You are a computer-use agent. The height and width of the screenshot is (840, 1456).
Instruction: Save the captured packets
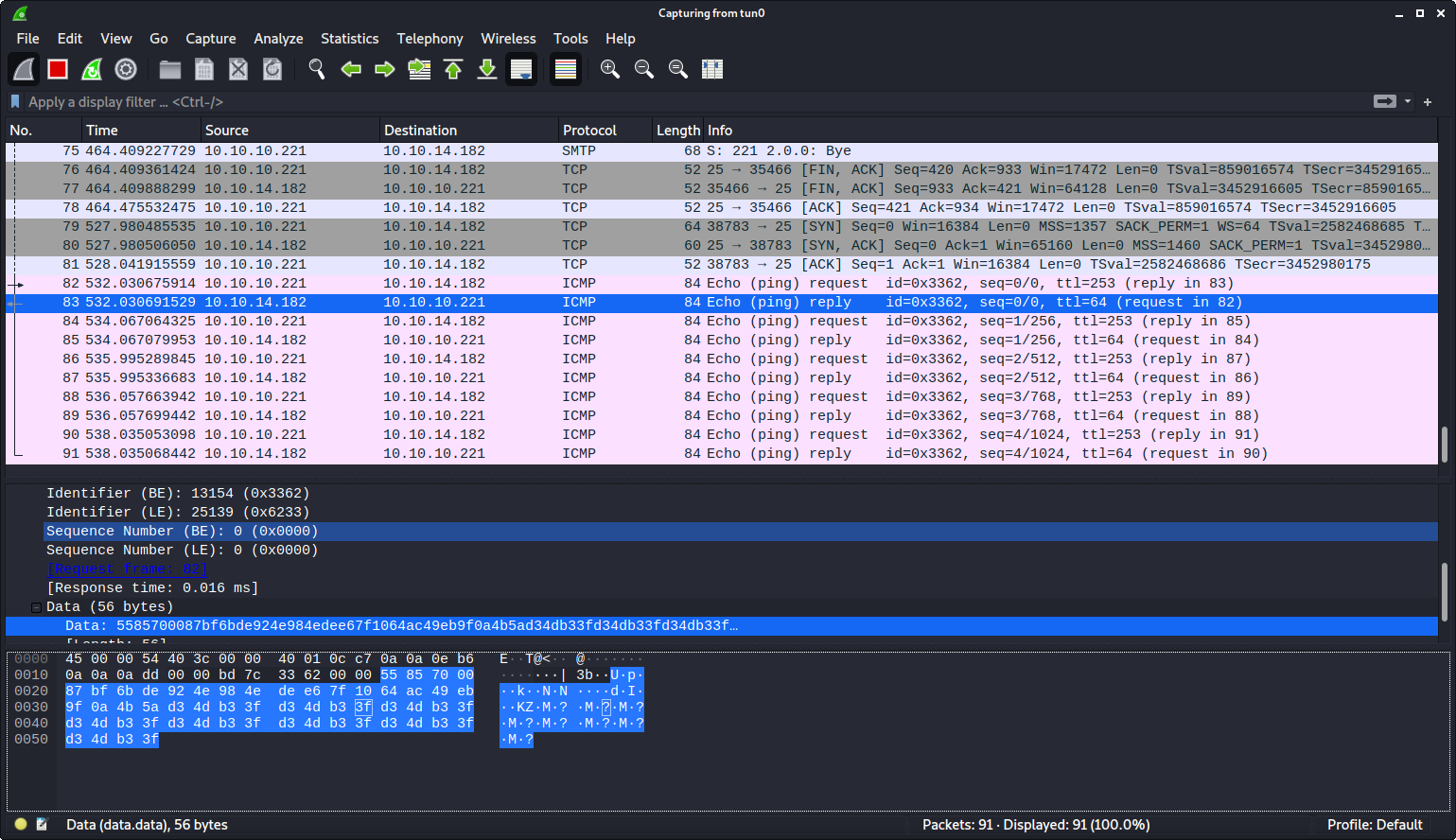coord(203,68)
